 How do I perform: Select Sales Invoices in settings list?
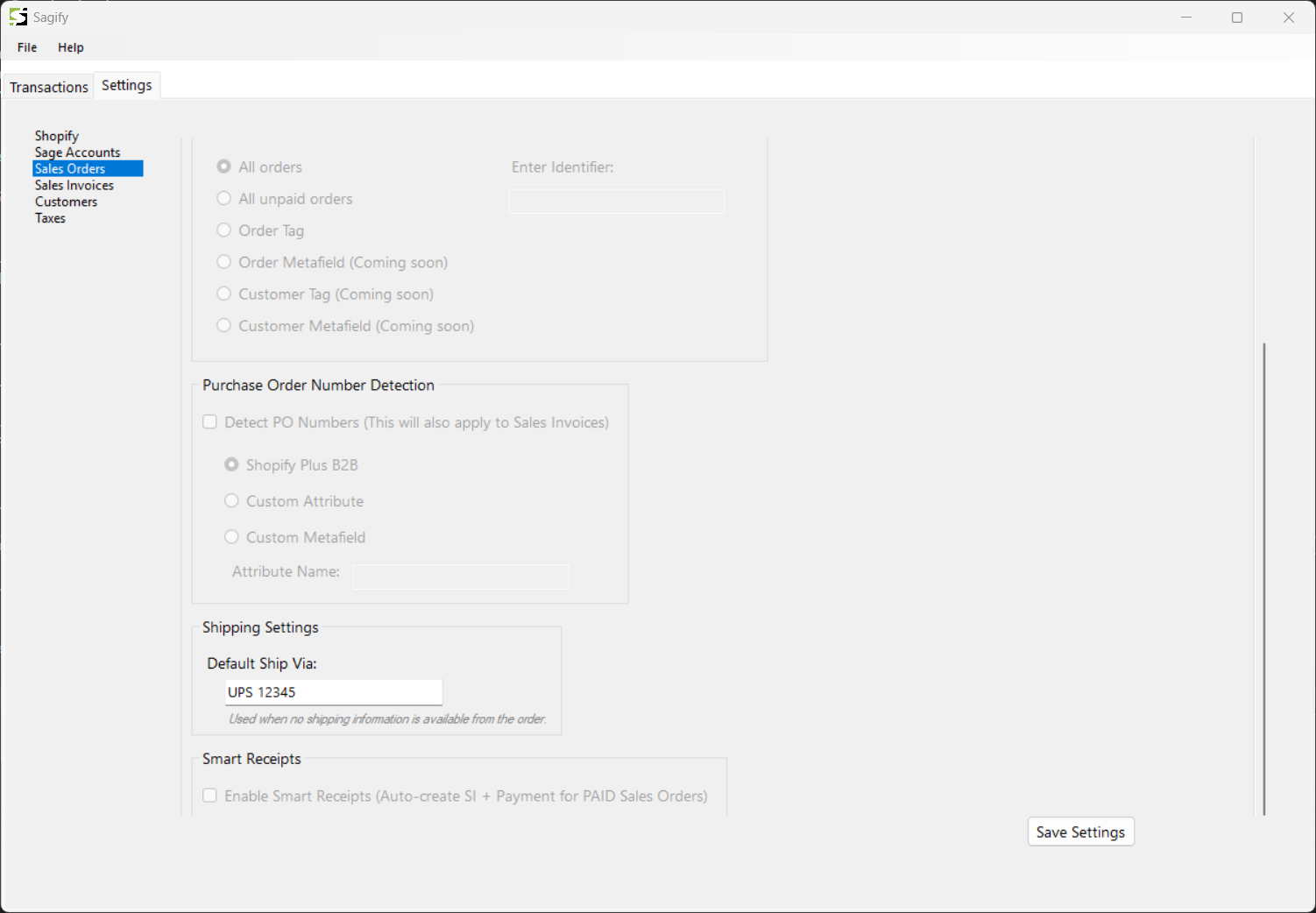[74, 185]
